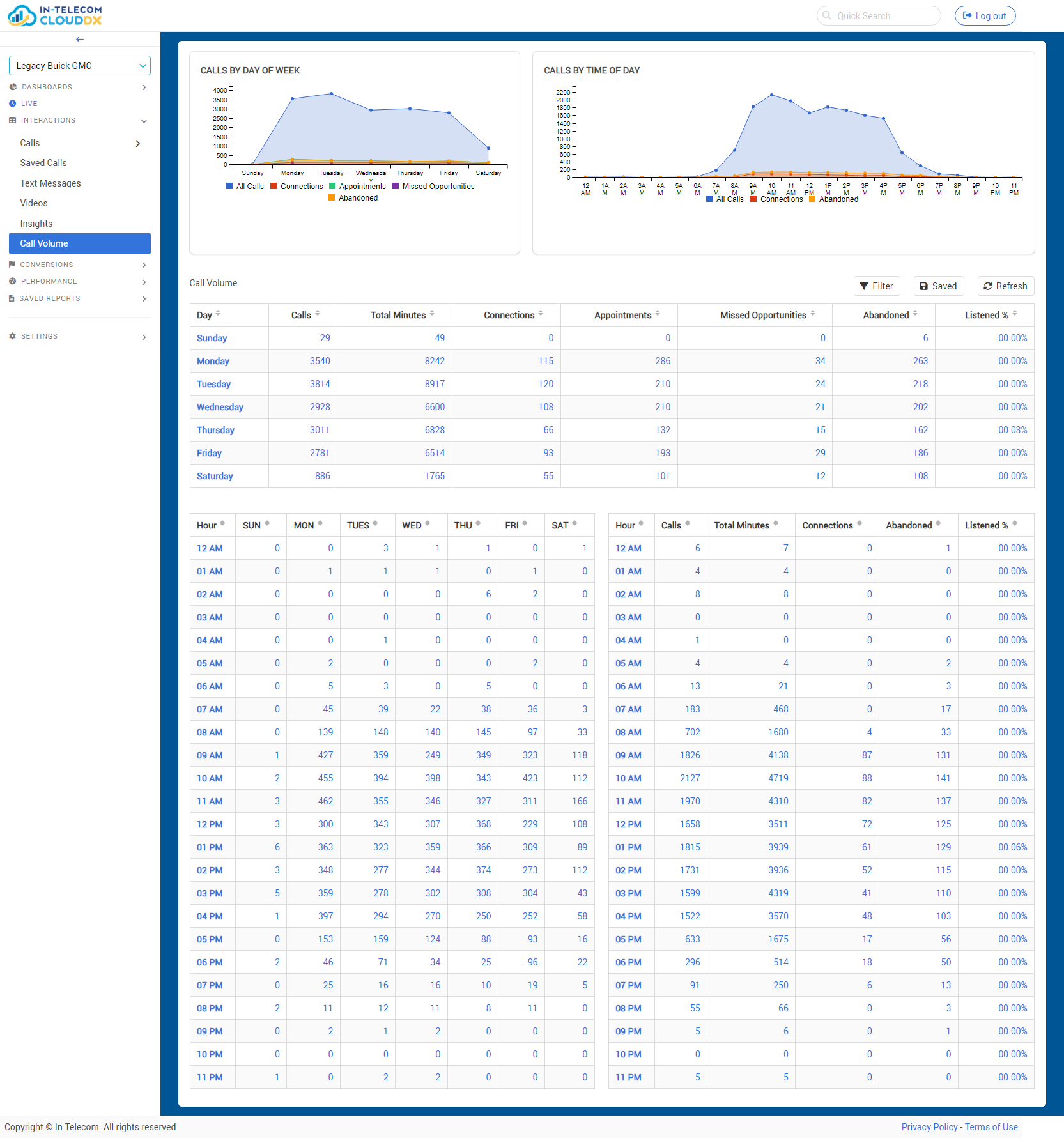Viewport: 1064px width, 1138px height.
Task: Open the Privacy Policy link
Action: (x=929, y=1127)
